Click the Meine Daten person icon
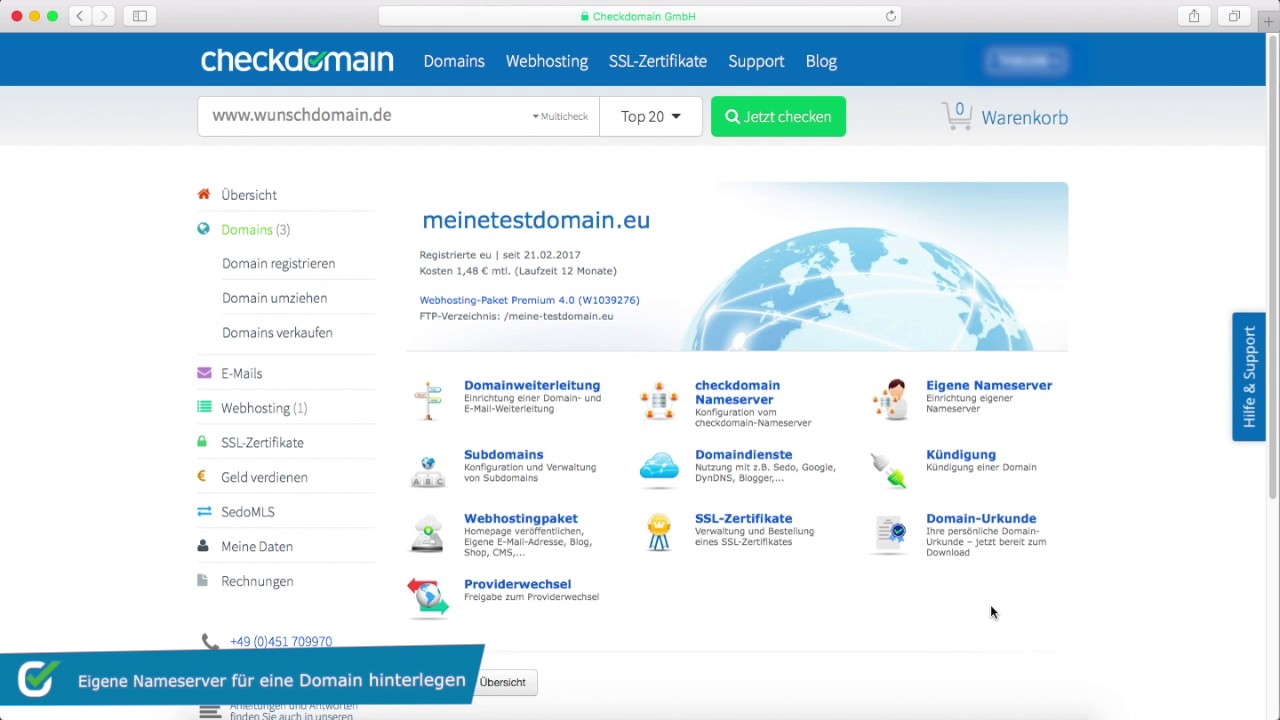 coord(203,546)
